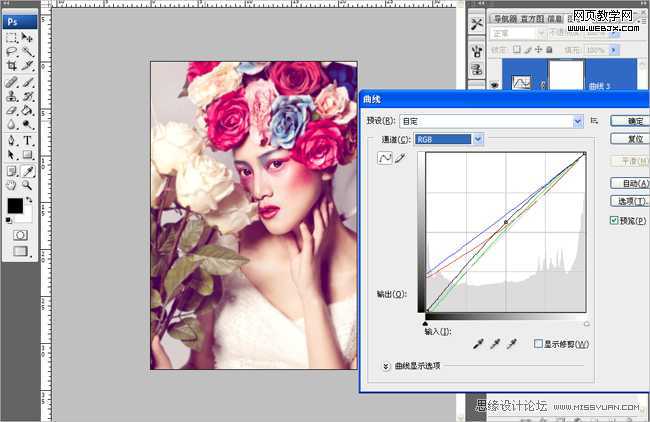Select the Zoom magnifier tool

(x=27, y=185)
